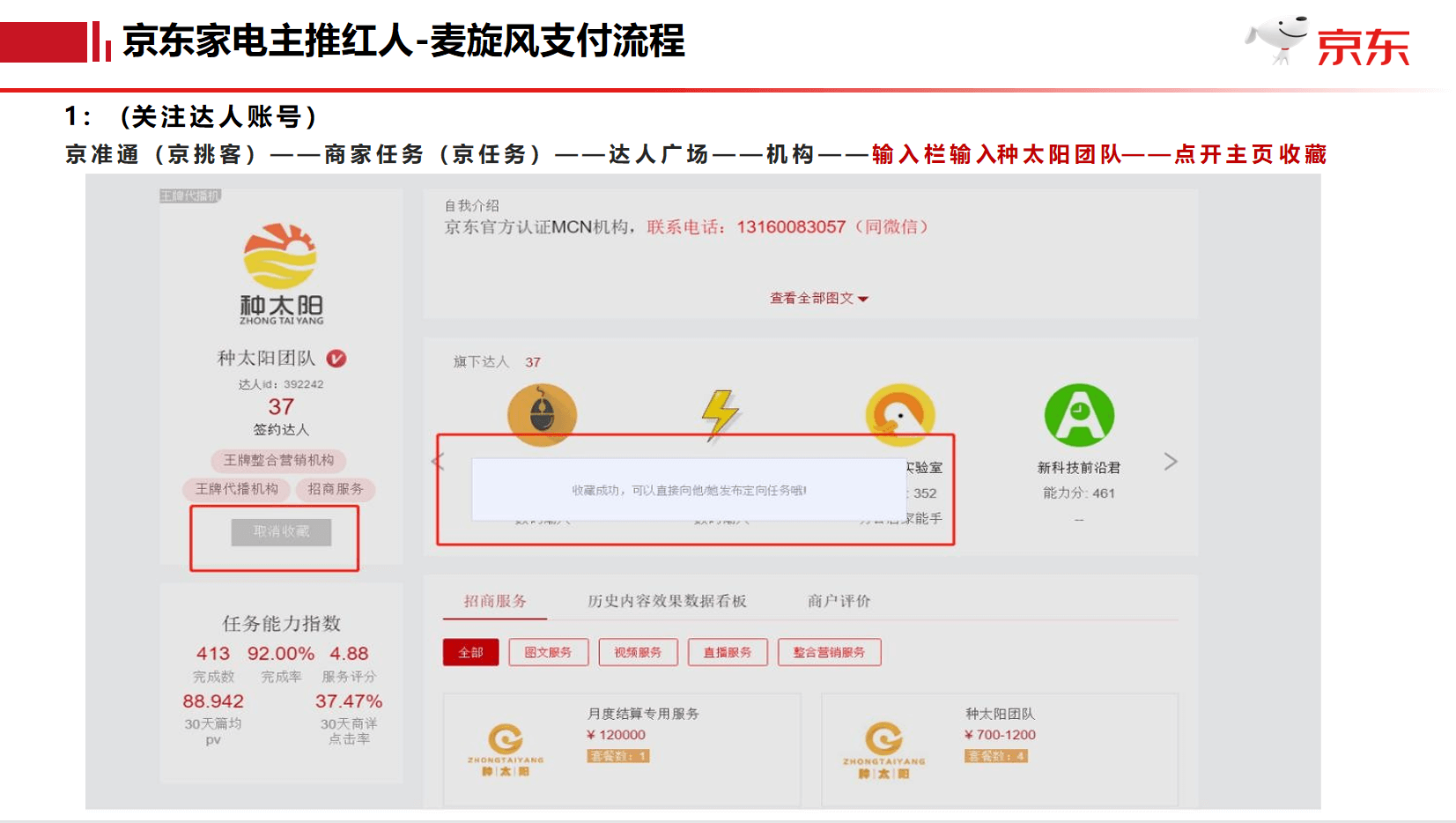
Task: Filter by 直播服务
Action: click(x=728, y=653)
